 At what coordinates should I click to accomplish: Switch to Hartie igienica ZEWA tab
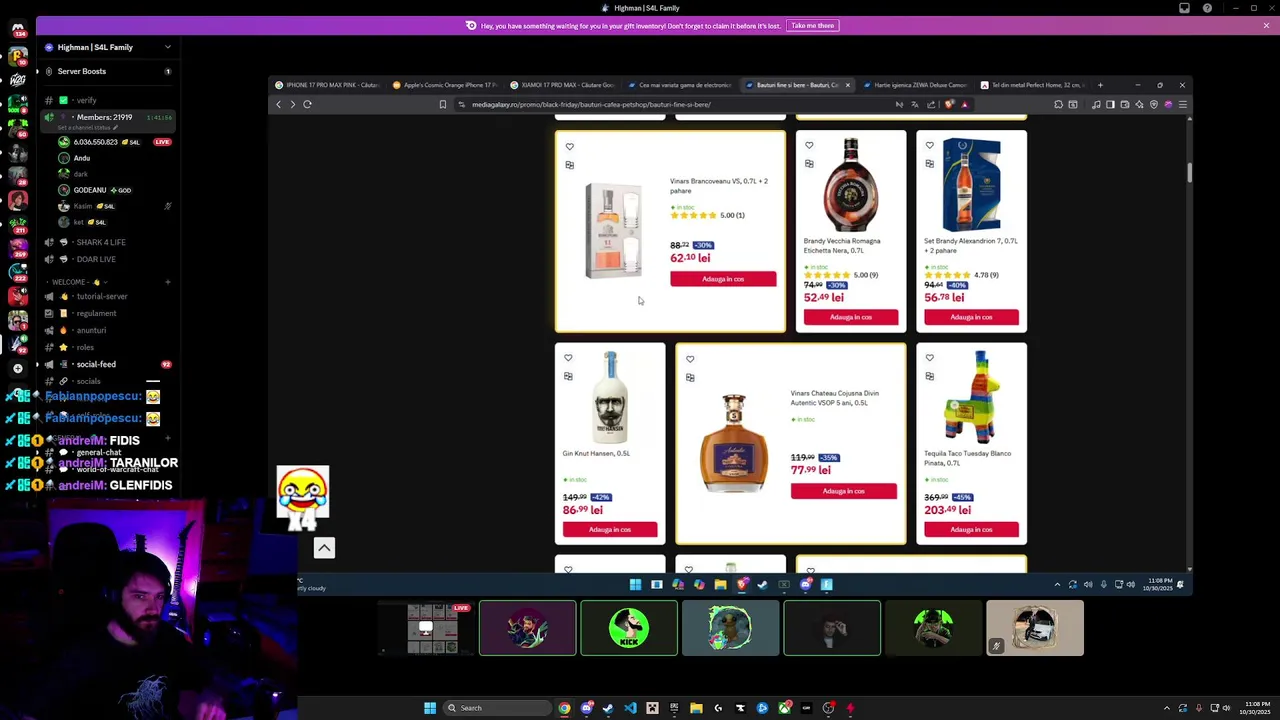pyautogui.click(x=915, y=85)
